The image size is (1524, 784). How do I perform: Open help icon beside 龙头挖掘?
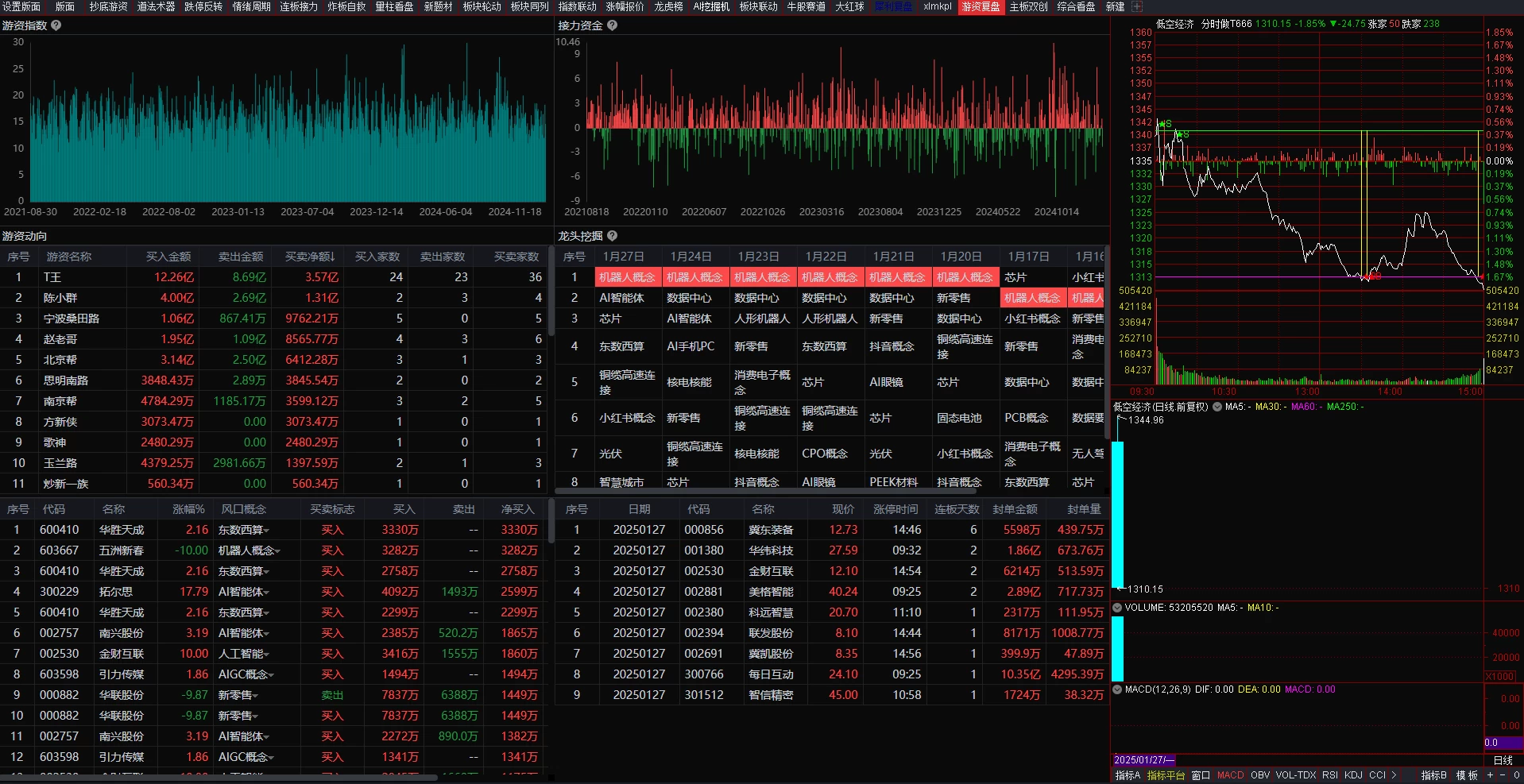(x=612, y=236)
